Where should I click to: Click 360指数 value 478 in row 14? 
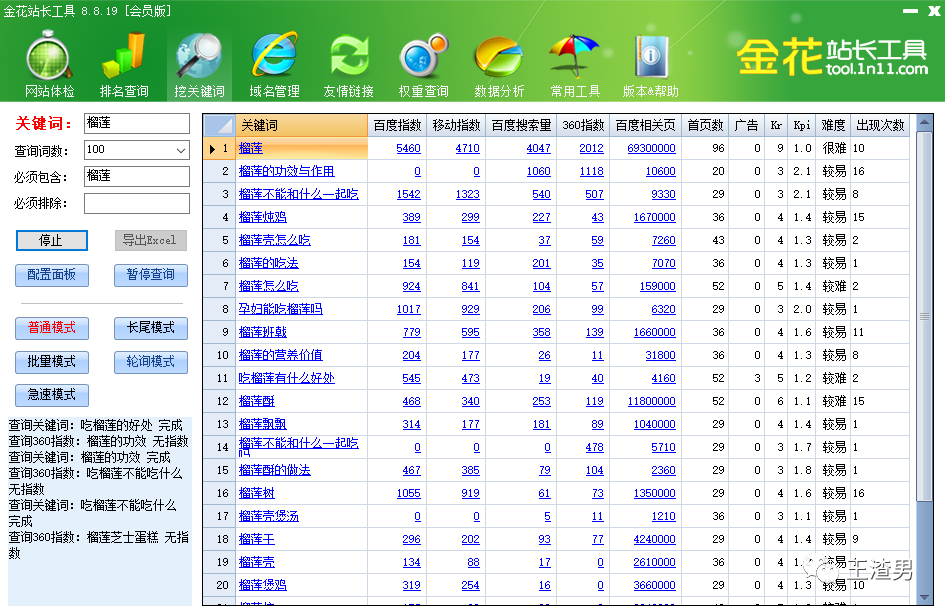(x=594, y=447)
